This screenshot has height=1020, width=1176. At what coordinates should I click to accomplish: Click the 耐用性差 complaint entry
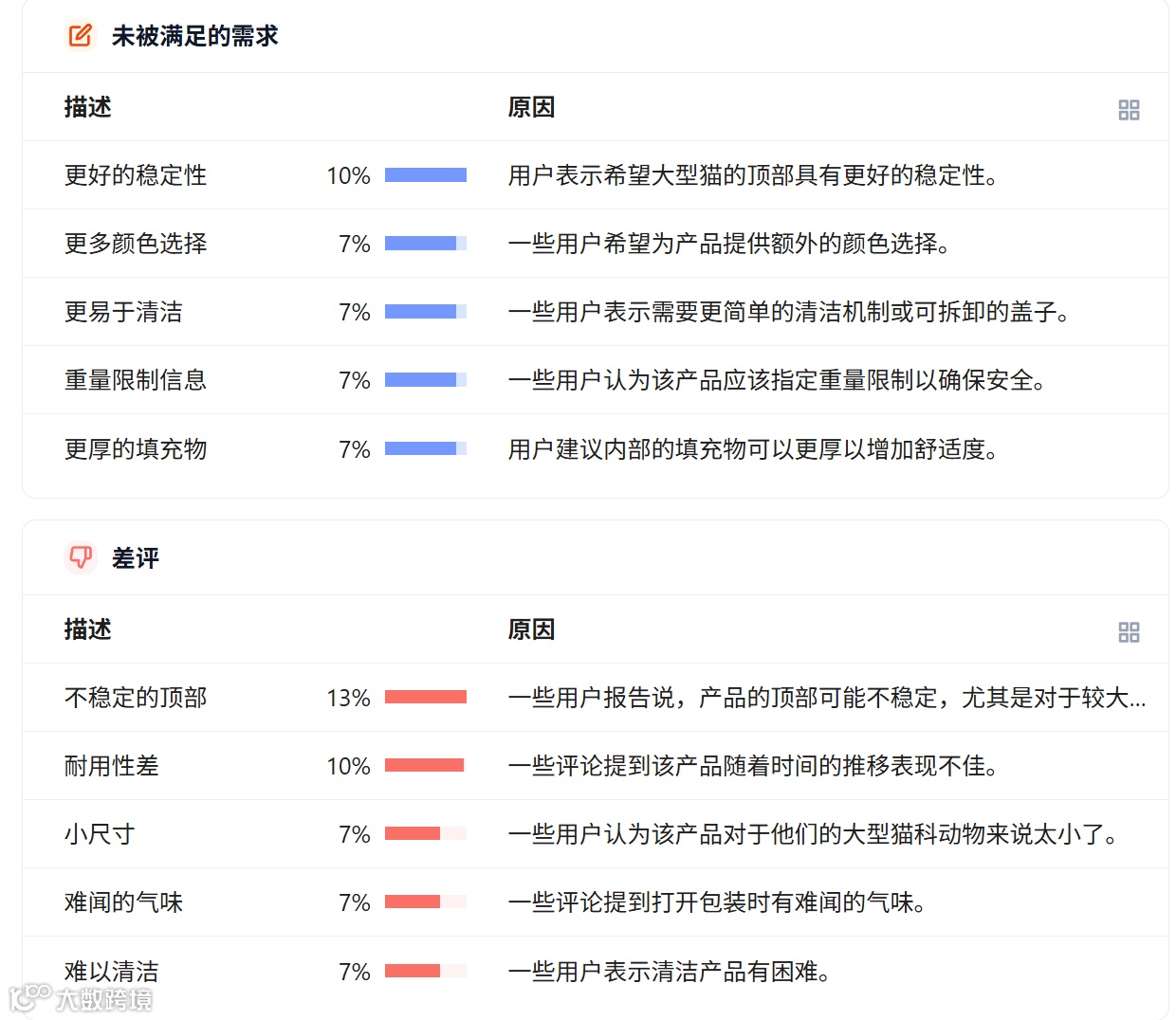[x=111, y=766]
